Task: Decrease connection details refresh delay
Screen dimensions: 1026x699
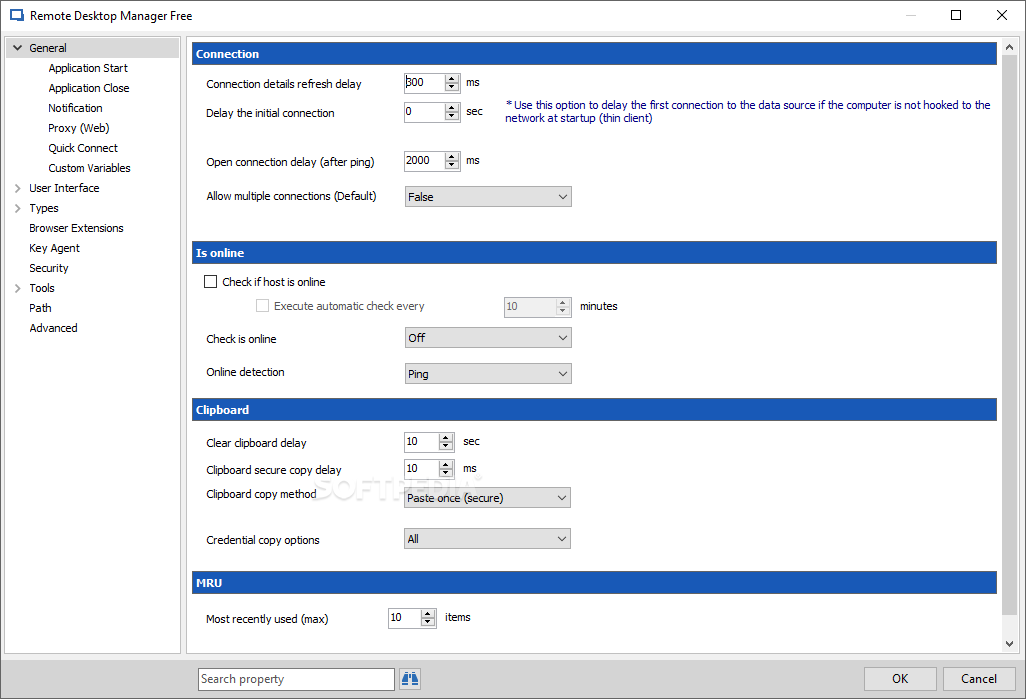Action: click(x=452, y=87)
